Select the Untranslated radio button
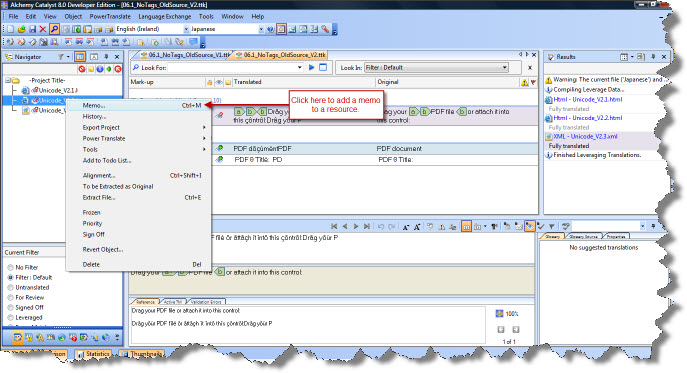The width and height of the screenshot is (687, 373). (x=10, y=288)
